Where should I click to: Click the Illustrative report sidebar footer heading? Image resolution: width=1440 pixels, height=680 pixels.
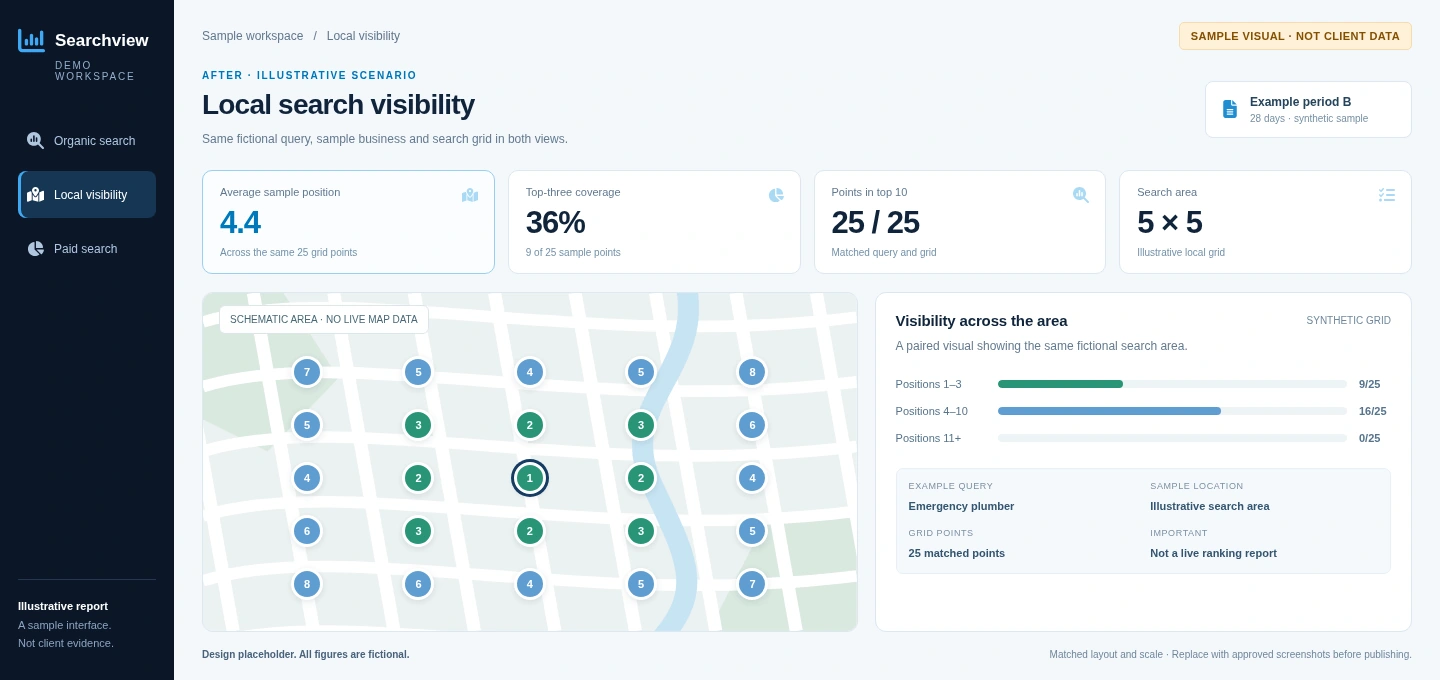point(63,606)
